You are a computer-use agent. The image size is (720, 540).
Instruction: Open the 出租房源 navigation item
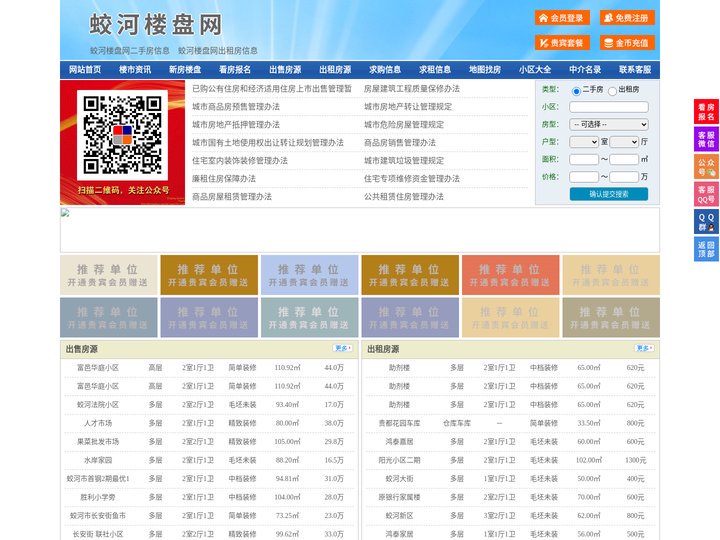point(335,70)
